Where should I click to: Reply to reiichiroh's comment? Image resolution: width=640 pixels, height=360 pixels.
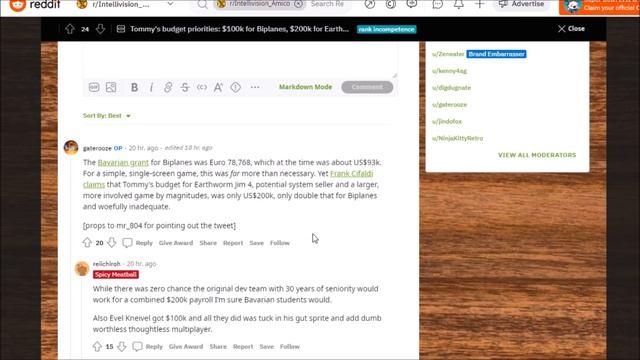148,347
